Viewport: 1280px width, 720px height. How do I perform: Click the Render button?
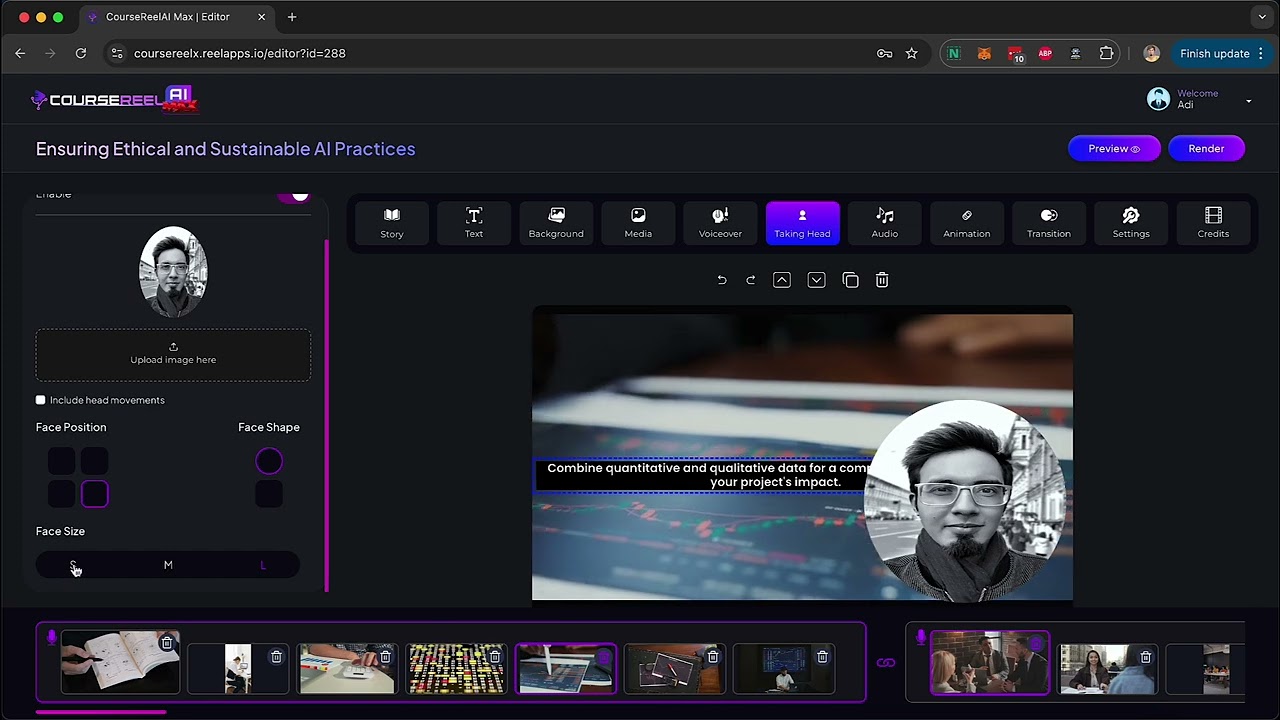[1206, 148]
